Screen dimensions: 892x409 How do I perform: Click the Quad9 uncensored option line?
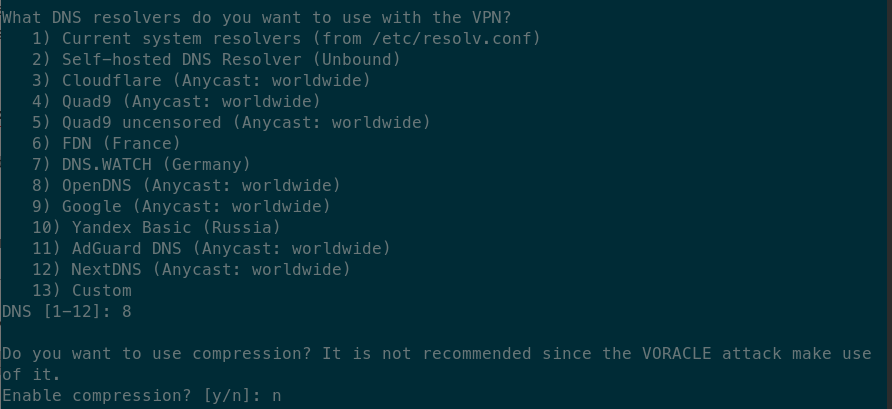[x=231, y=123]
